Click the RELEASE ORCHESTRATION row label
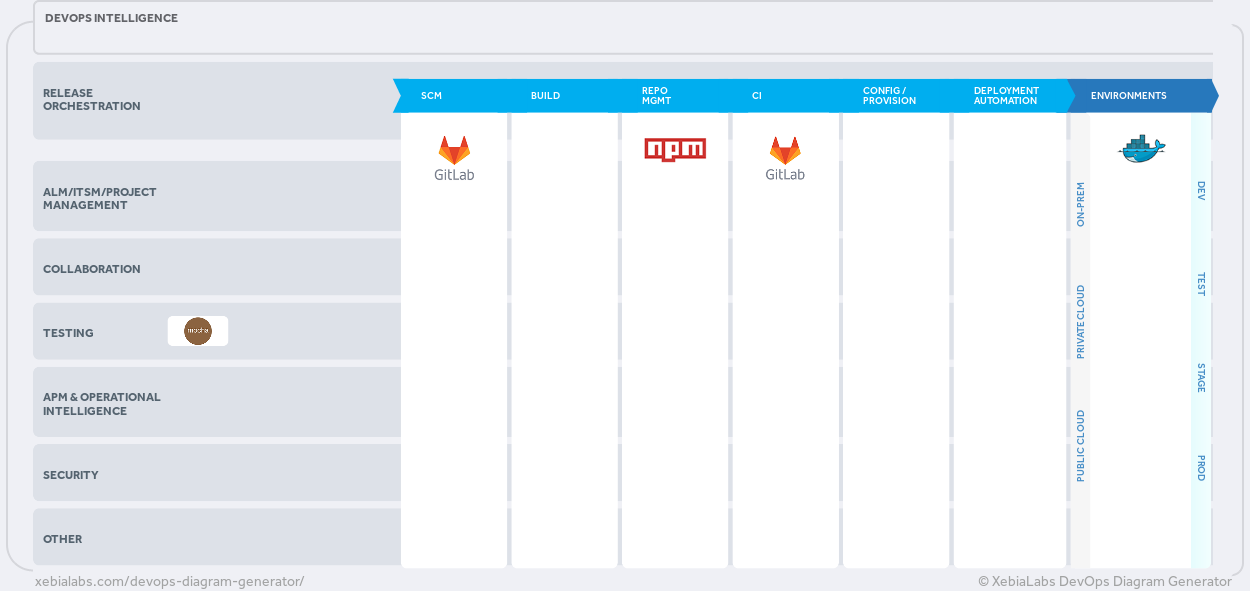Viewport: 1250px width, 591px height. [x=91, y=100]
